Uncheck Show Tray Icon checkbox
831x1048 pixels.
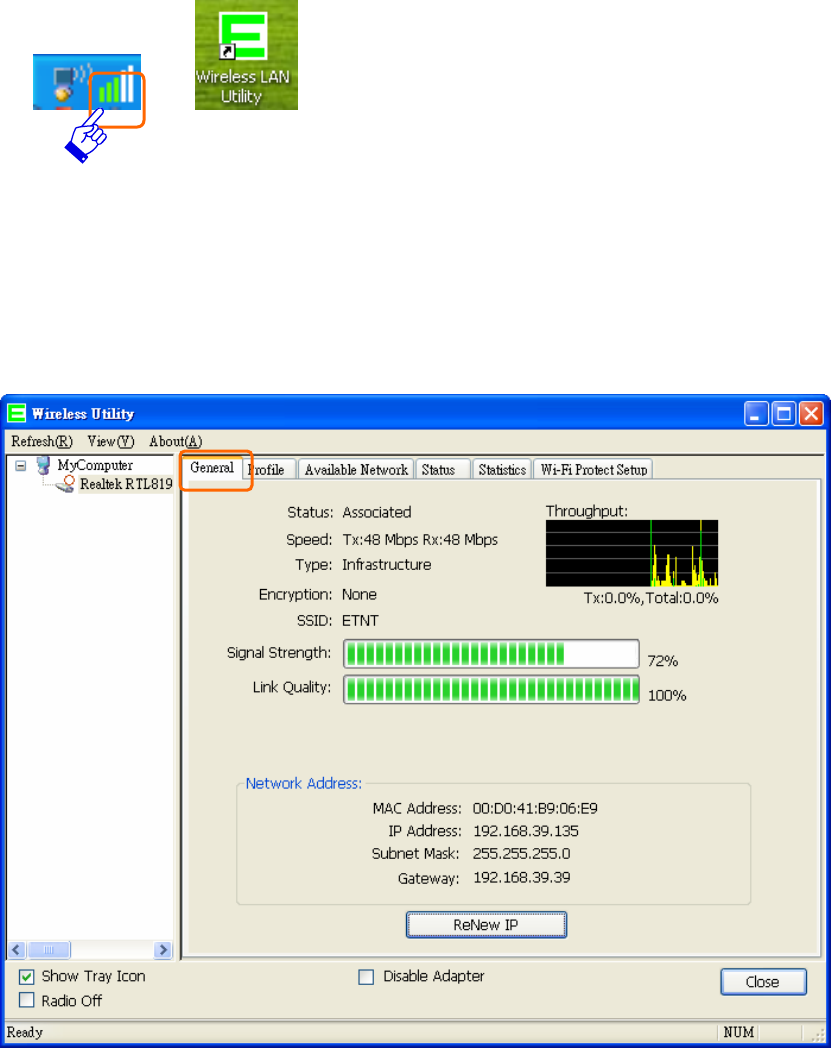coord(27,977)
